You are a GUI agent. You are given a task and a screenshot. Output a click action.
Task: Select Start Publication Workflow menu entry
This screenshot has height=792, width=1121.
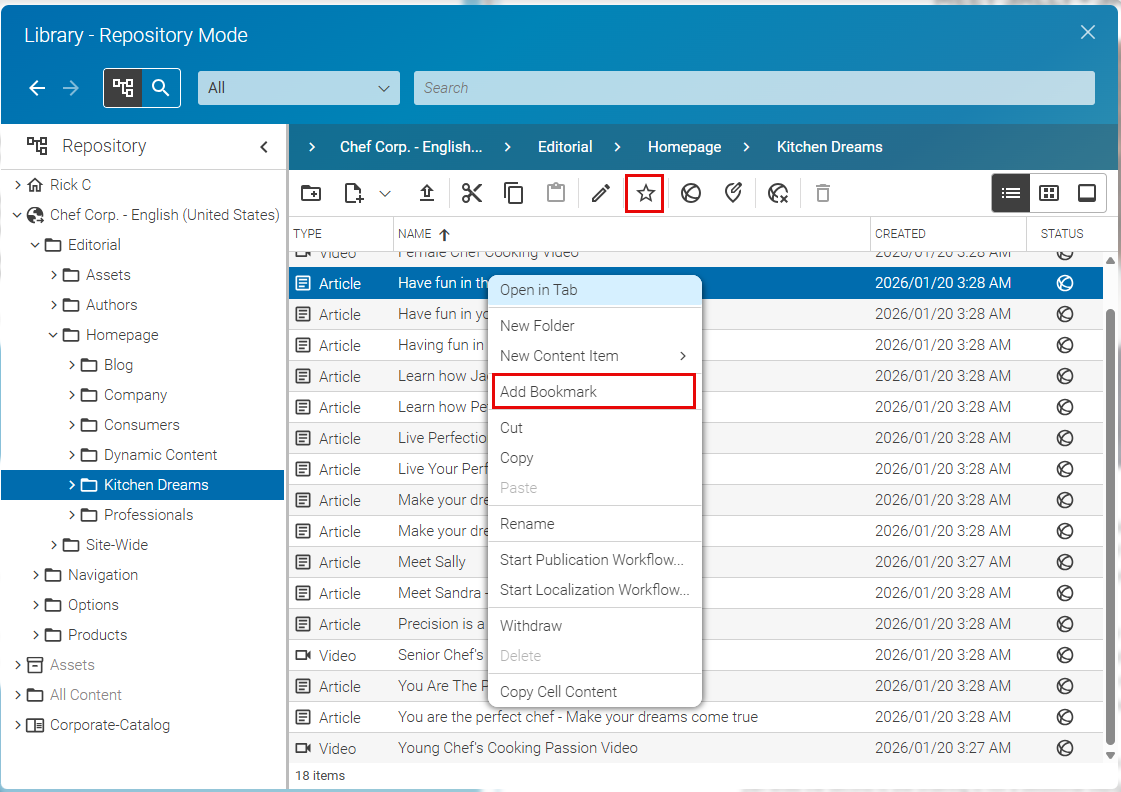point(592,560)
